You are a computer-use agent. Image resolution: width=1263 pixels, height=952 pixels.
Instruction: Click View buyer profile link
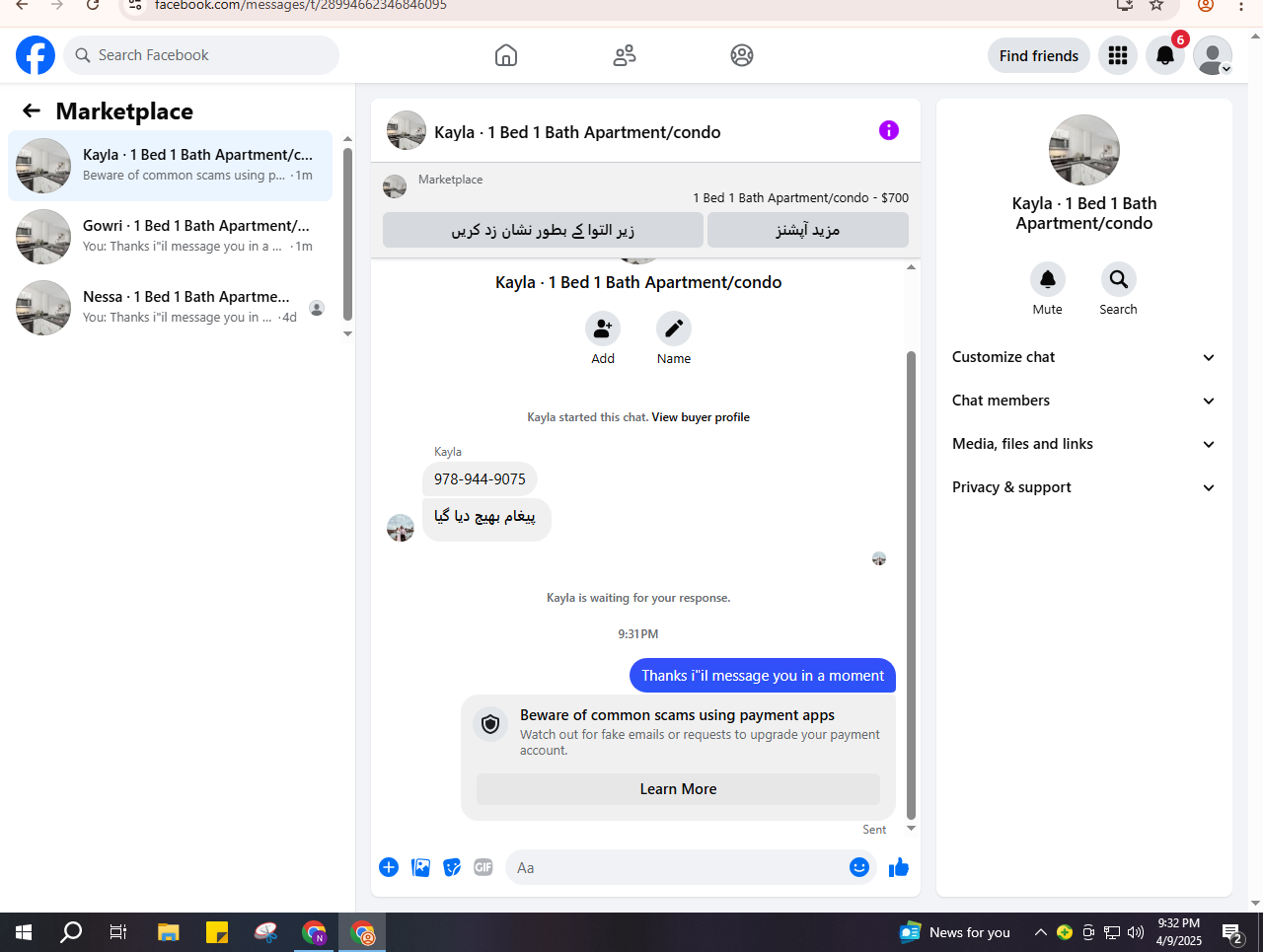click(x=701, y=417)
